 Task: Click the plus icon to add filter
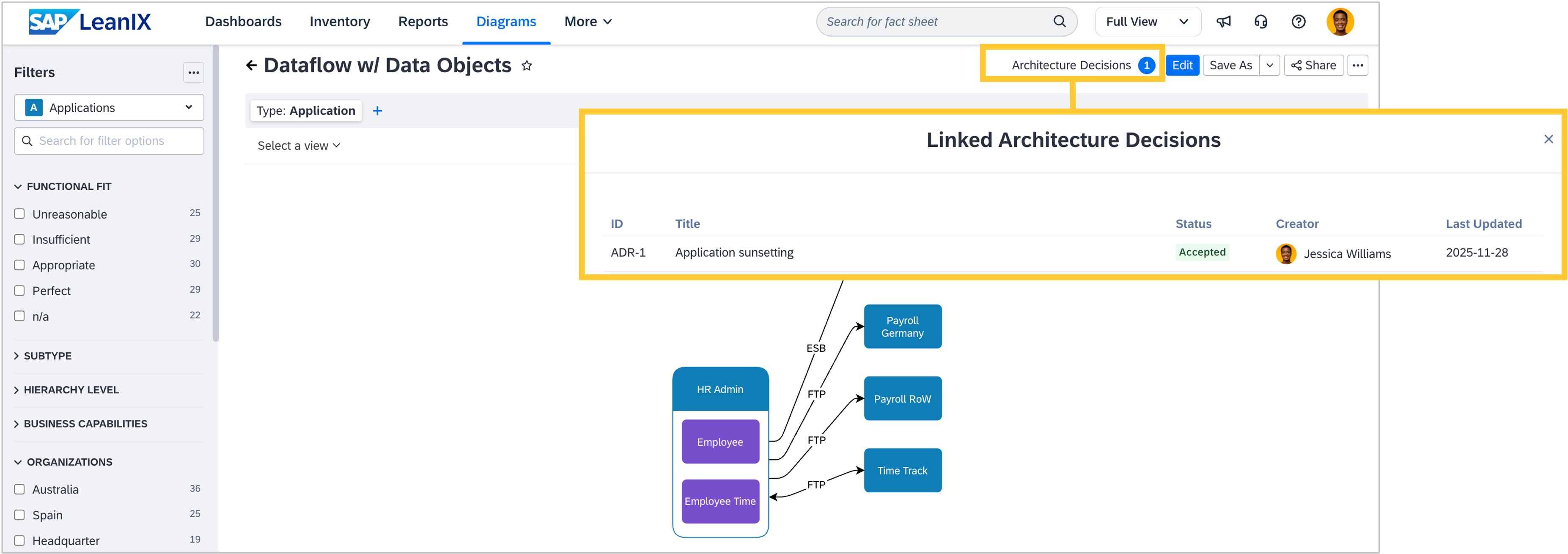377,111
